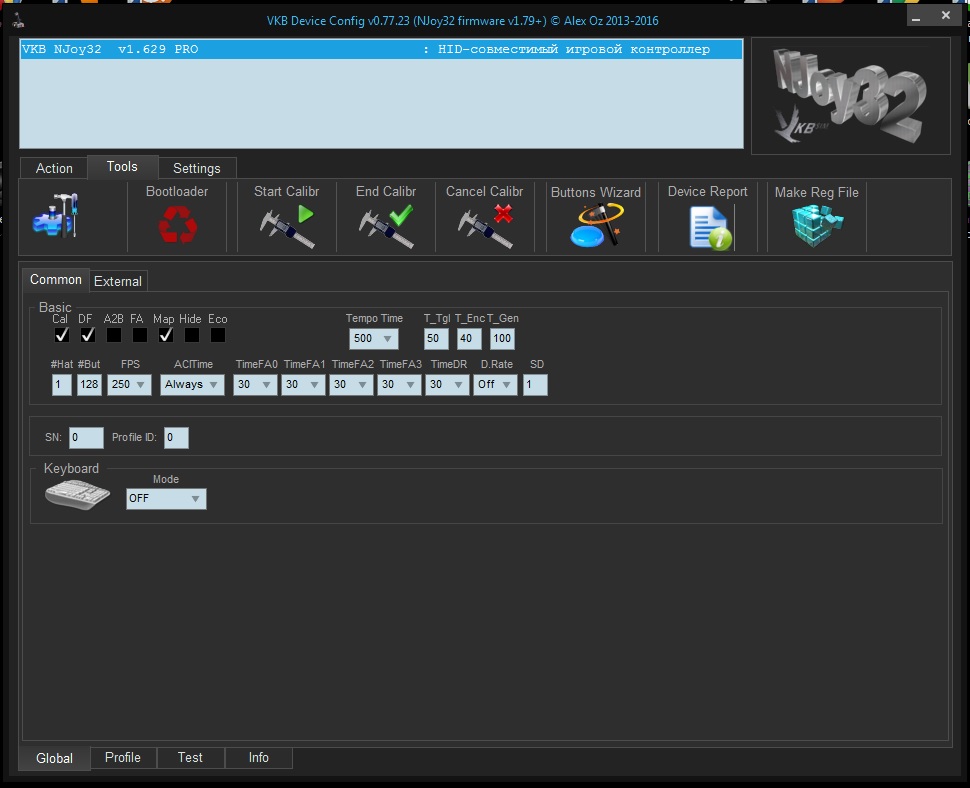Click the #But input field showing 128
This screenshot has height=788, width=970.
click(89, 384)
